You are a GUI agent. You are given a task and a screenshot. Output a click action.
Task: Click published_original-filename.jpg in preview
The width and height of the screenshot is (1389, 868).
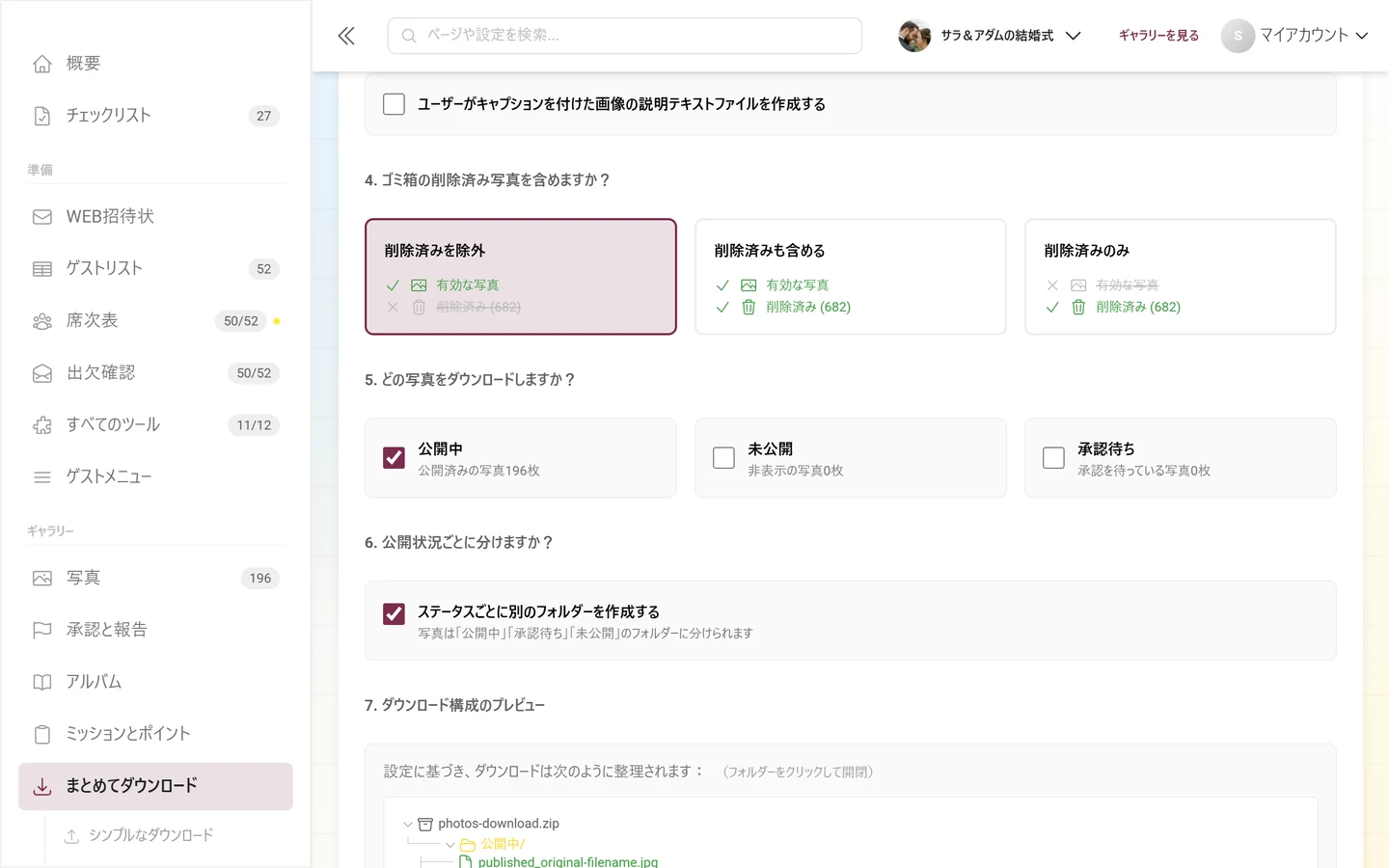(x=568, y=862)
